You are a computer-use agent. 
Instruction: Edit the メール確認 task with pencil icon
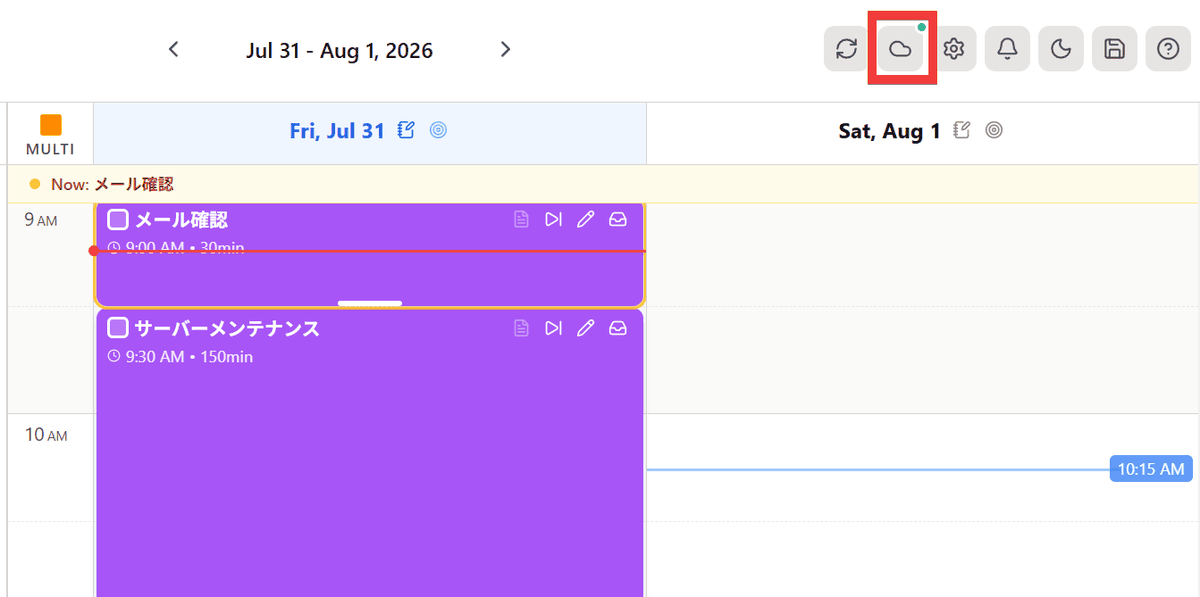tap(586, 219)
